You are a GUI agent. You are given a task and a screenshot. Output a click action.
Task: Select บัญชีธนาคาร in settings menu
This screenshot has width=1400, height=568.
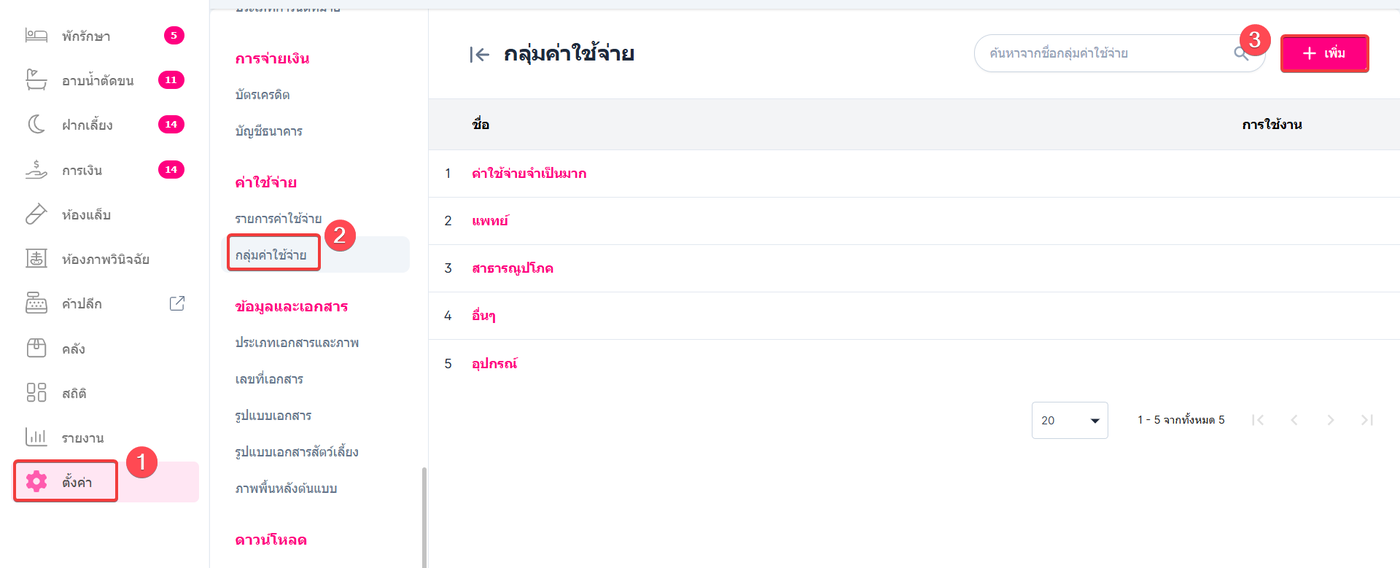[269, 131]
